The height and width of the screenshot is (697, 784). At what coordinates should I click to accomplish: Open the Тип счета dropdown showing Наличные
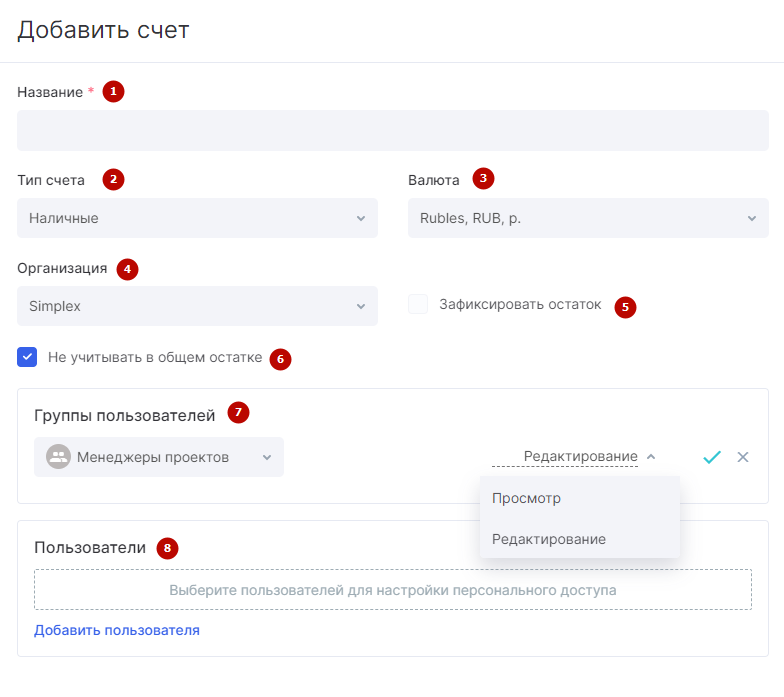pyautogui.click(x=198, y=218)
